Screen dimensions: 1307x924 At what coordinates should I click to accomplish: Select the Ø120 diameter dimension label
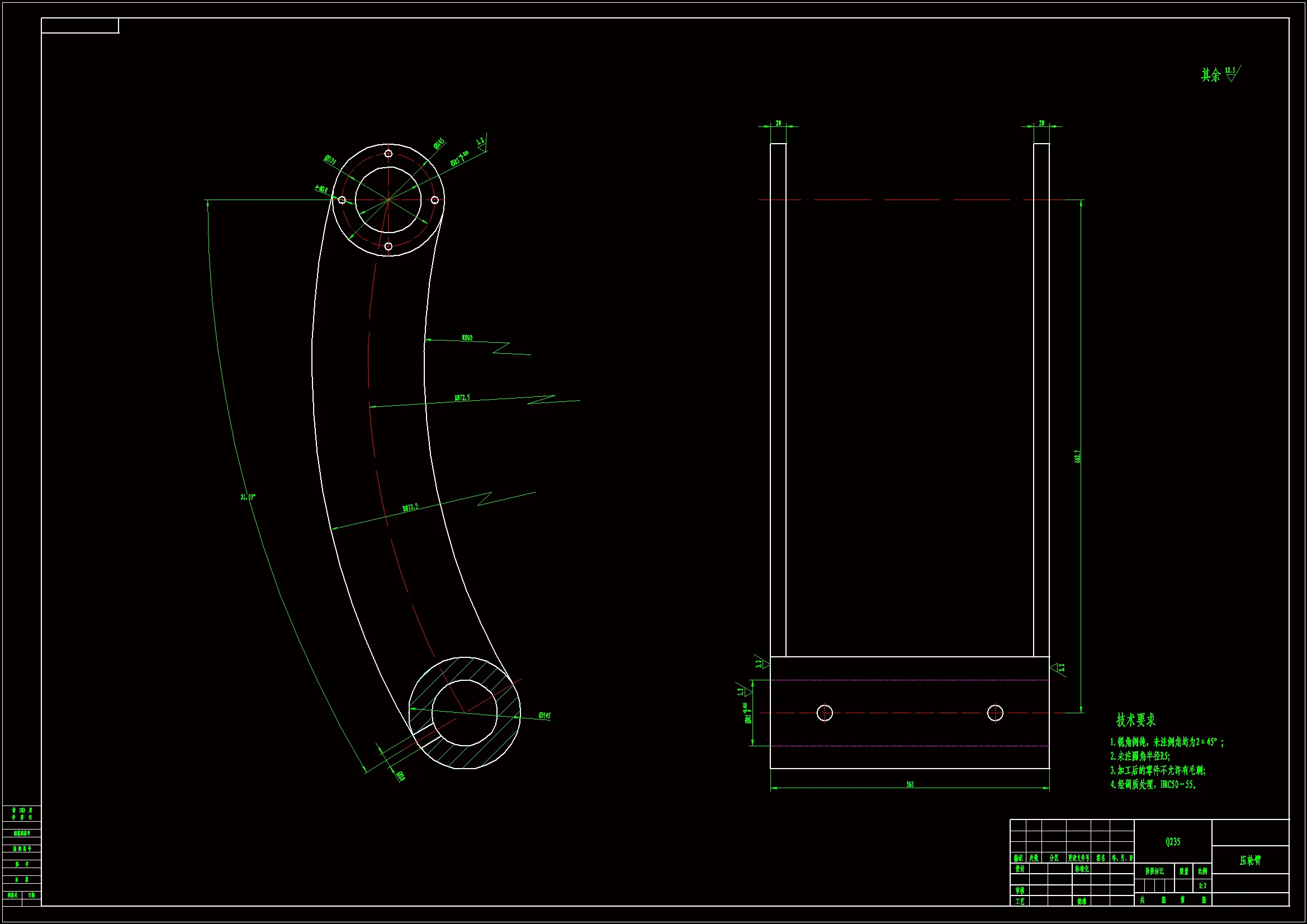point(330,160)
